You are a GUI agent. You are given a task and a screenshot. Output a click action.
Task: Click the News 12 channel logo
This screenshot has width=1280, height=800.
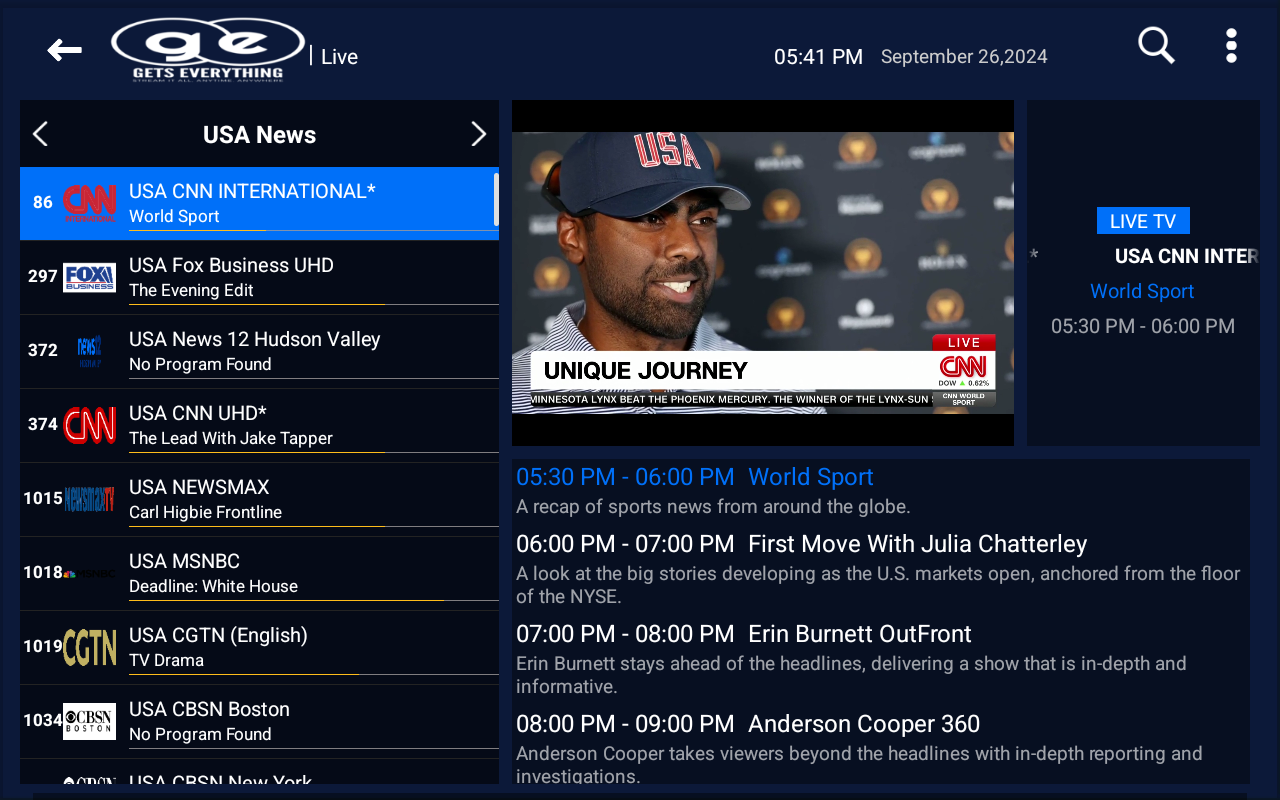click(89, 351)
